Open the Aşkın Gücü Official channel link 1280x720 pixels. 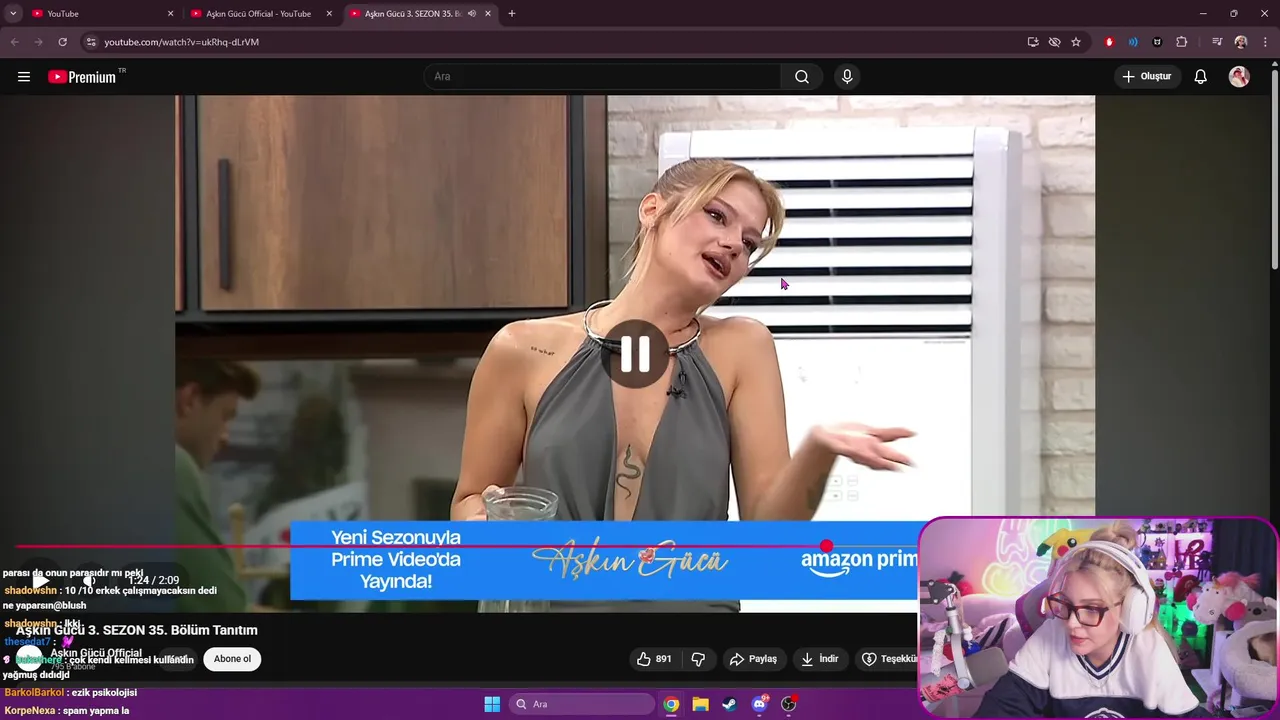[96, 653]
